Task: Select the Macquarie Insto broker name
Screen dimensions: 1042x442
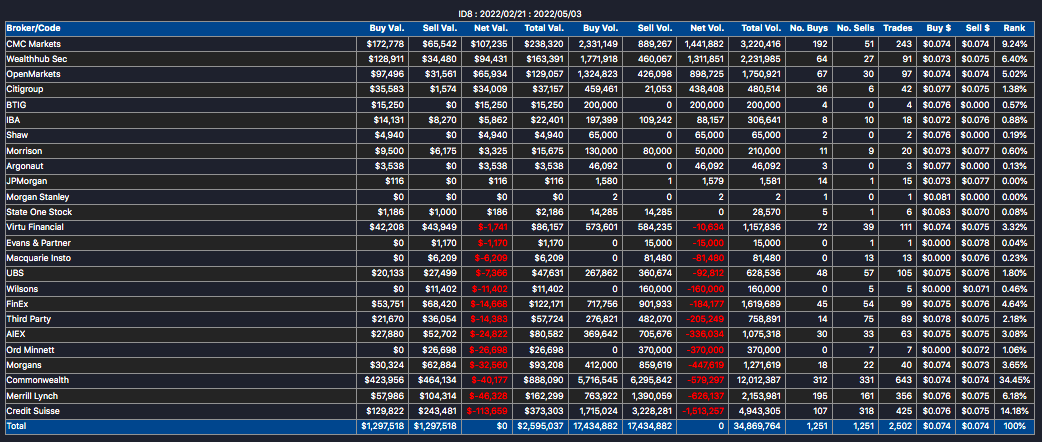Action: (39, 258)
